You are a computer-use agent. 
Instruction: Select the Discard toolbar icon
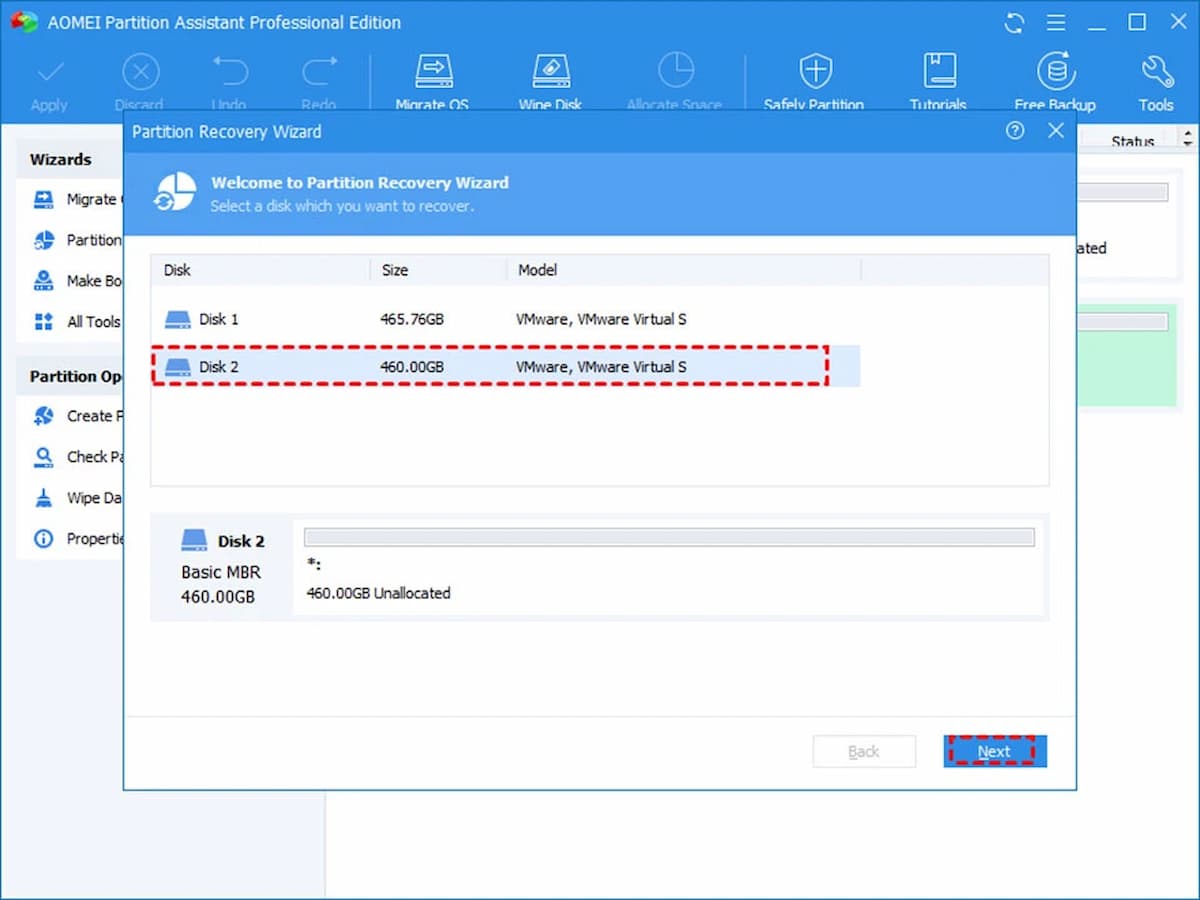click(140, 80)
